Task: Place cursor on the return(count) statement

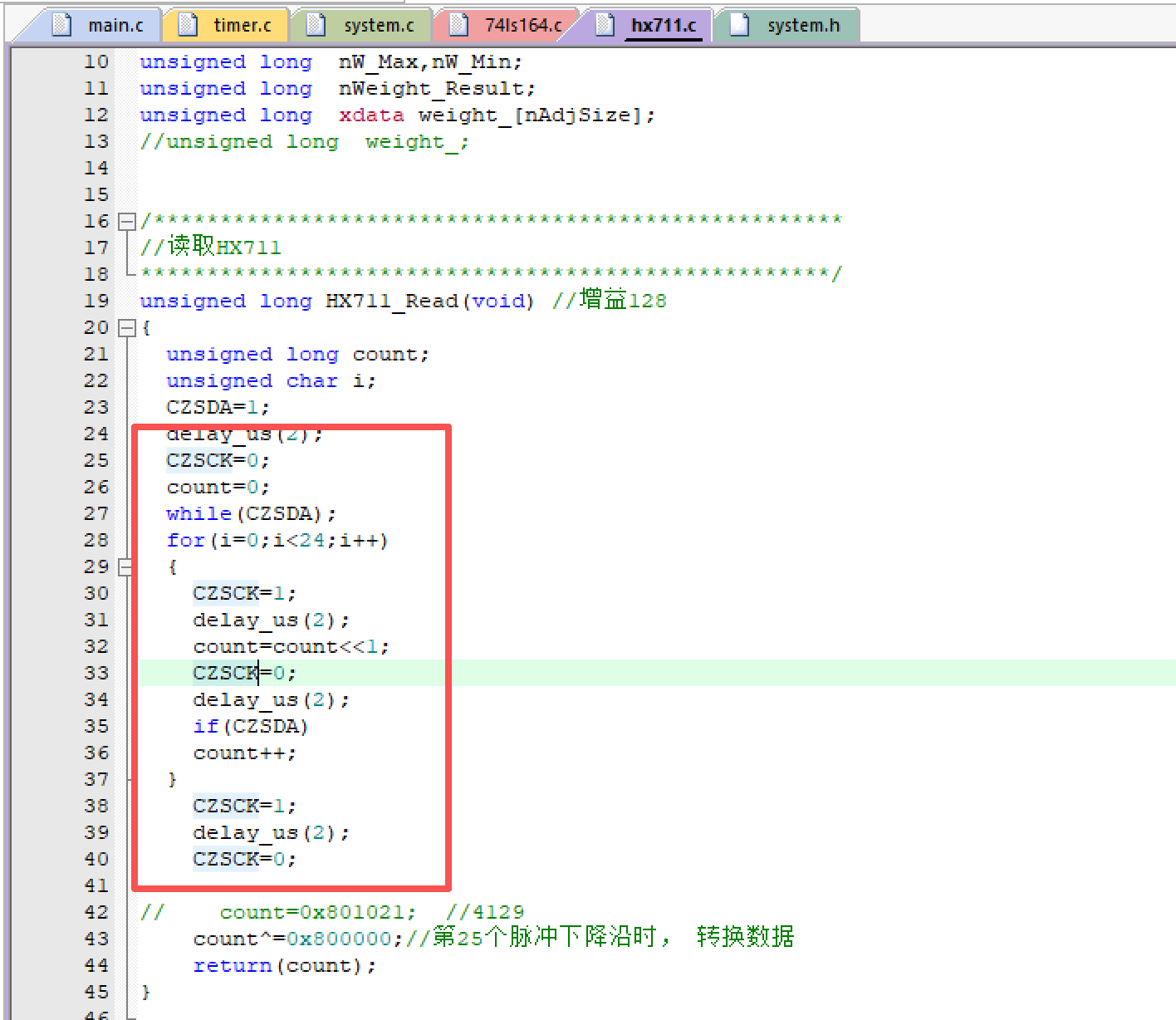Action: 284,965
